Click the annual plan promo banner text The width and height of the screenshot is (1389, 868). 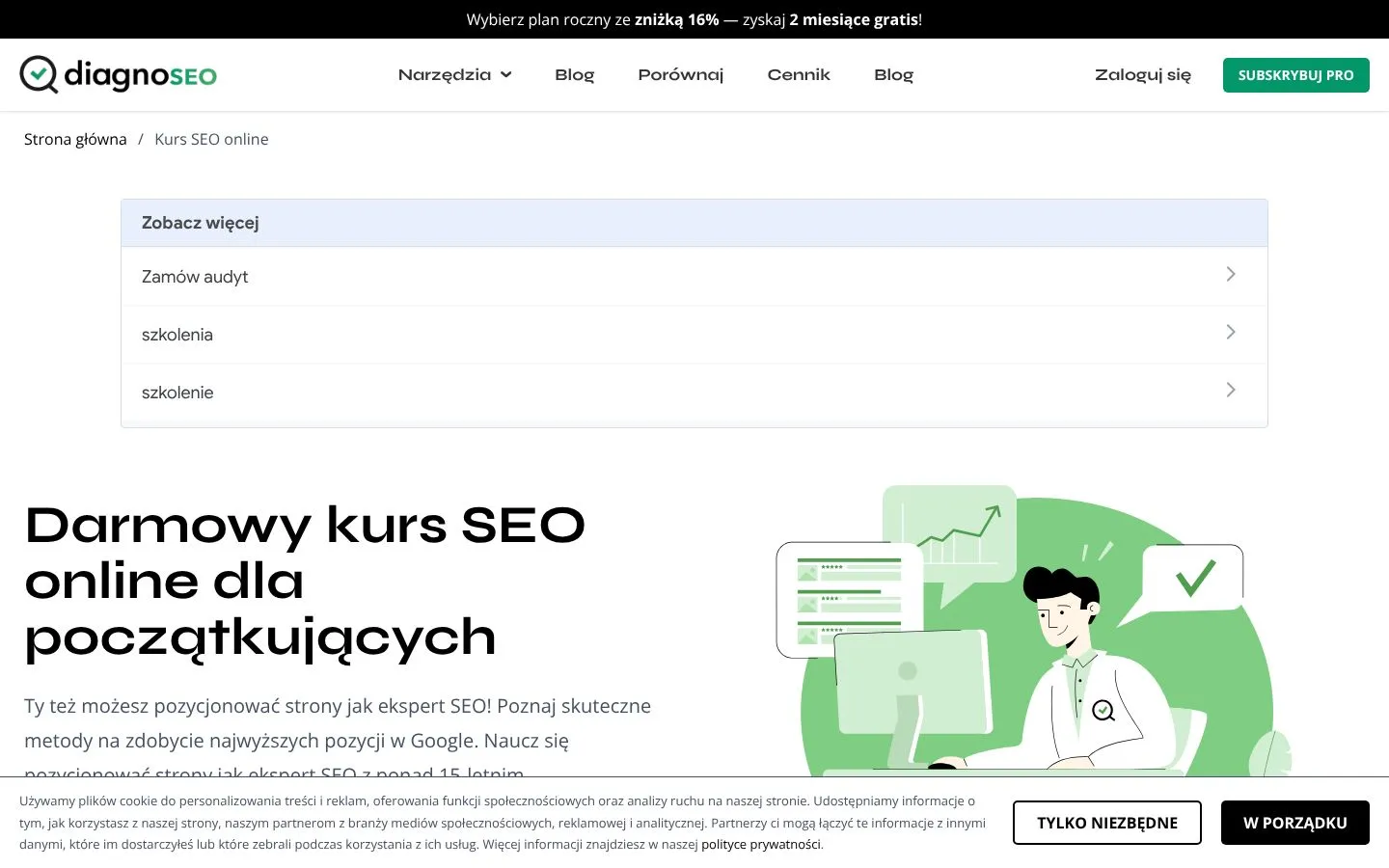(694, 19)
